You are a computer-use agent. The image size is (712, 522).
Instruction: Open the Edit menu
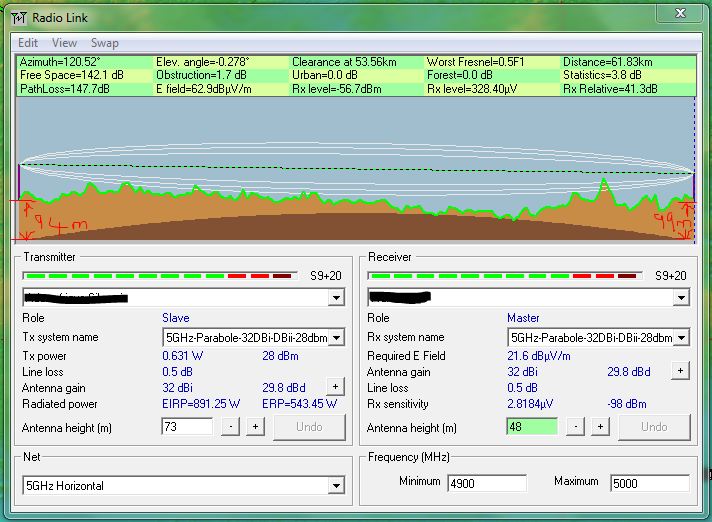tap(28, 43)
